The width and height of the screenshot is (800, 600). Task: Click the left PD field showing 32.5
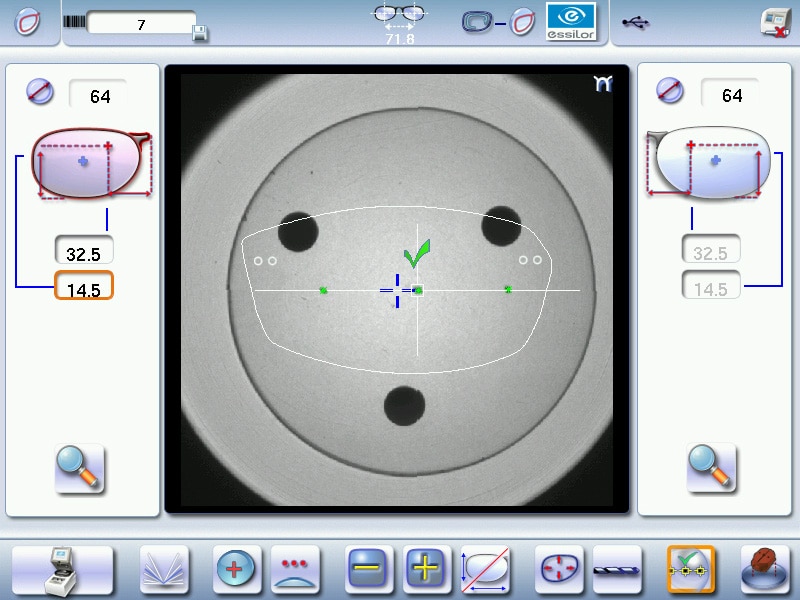point(84,252)
